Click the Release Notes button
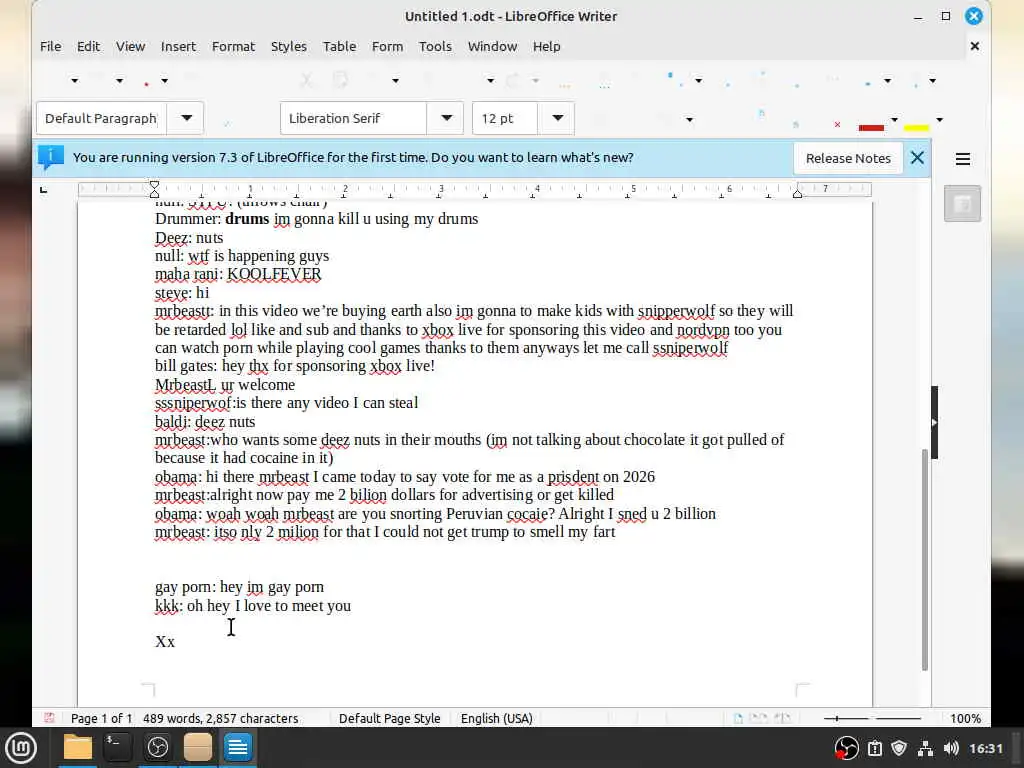1024x768 pixels. click(848, 158)
